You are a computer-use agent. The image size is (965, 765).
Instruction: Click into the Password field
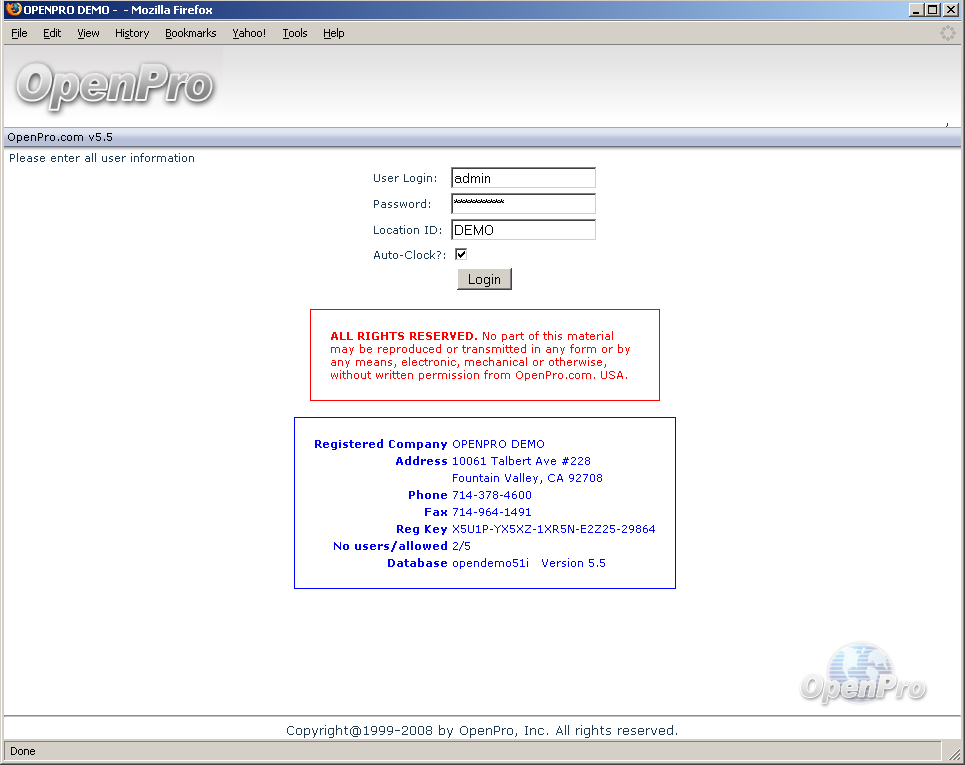[523, 204]
